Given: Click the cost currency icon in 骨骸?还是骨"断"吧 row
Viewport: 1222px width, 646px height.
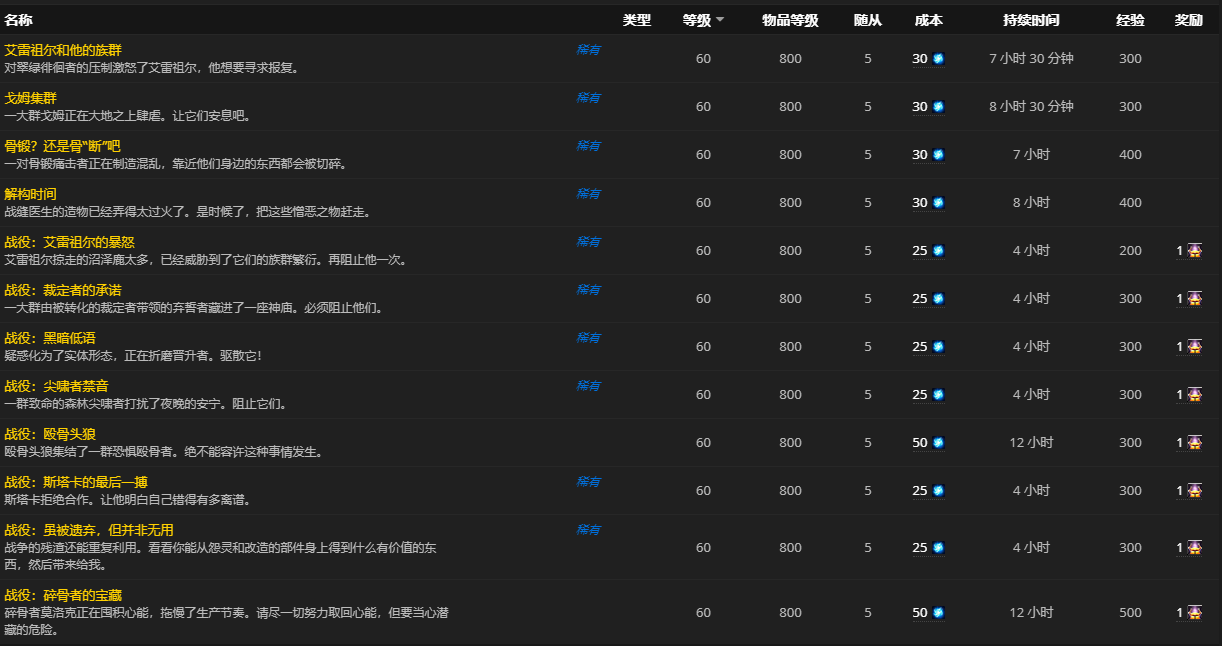Looking at the screenshot, I should click(938, 155).
